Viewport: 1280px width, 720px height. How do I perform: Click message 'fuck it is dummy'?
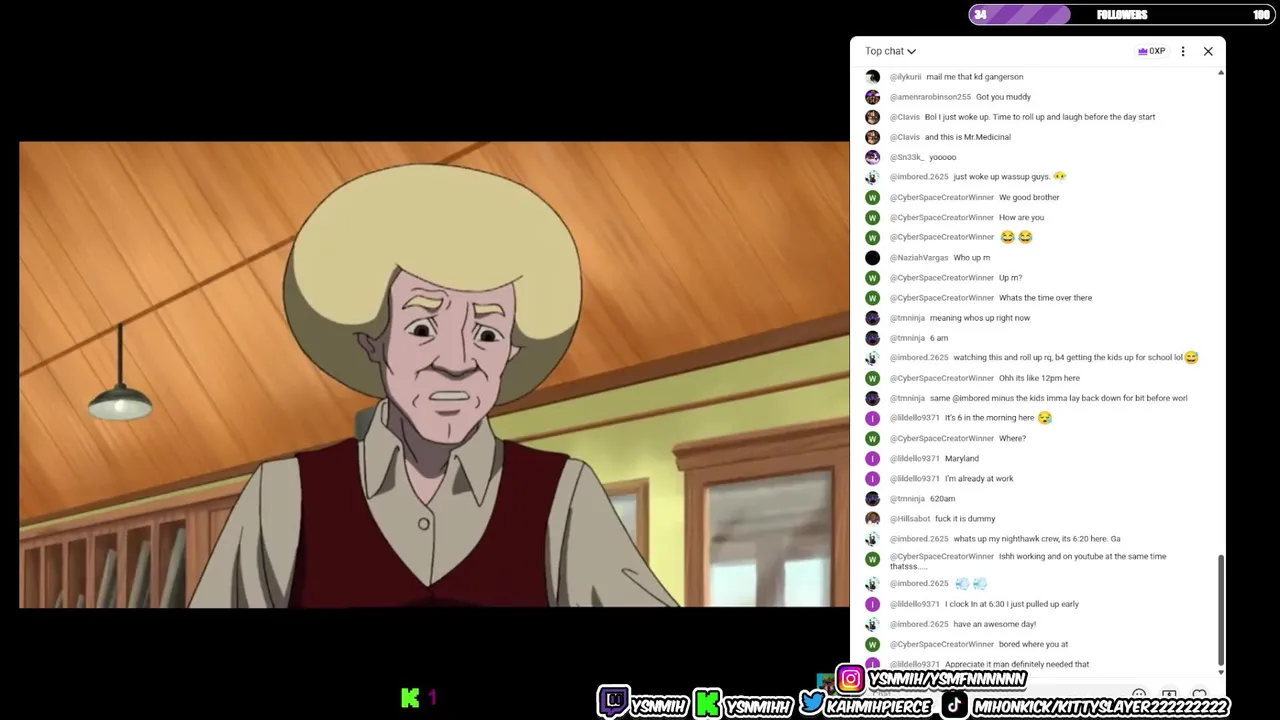(965, 519)
